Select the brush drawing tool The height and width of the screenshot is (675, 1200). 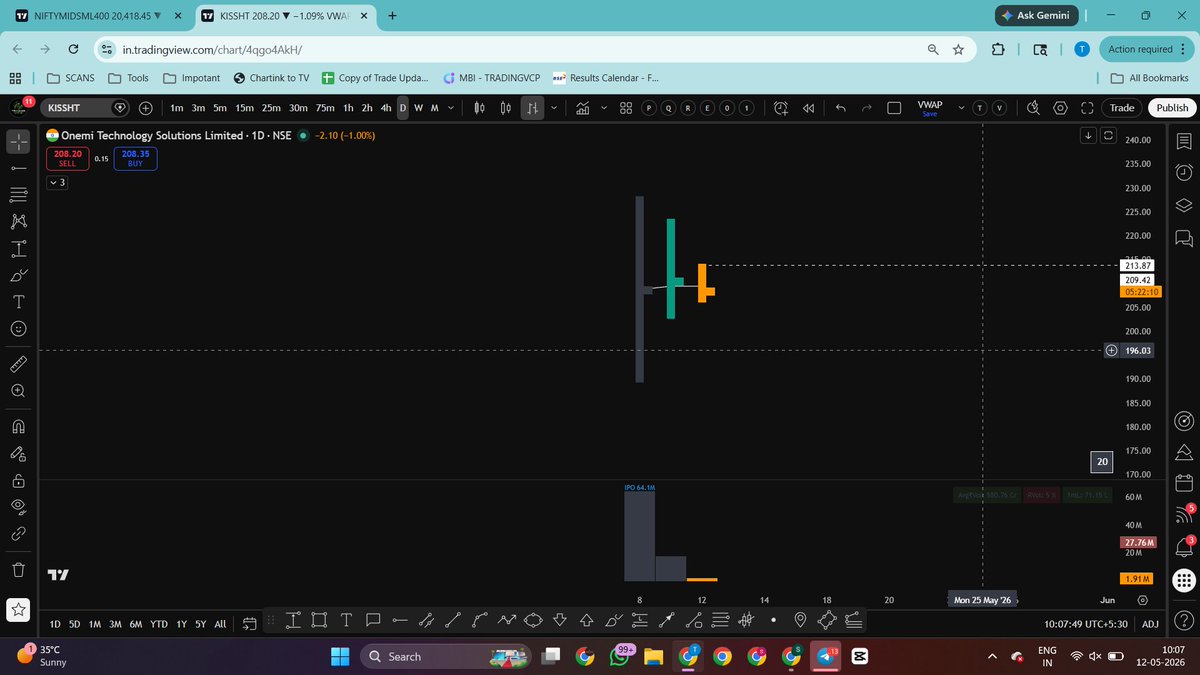click(x=18, y=274)
